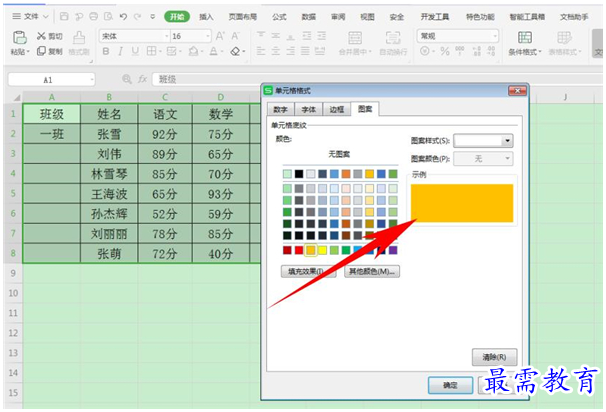Click the Copy icon
The height and width of the screenshot is (412, 606).
41,51
